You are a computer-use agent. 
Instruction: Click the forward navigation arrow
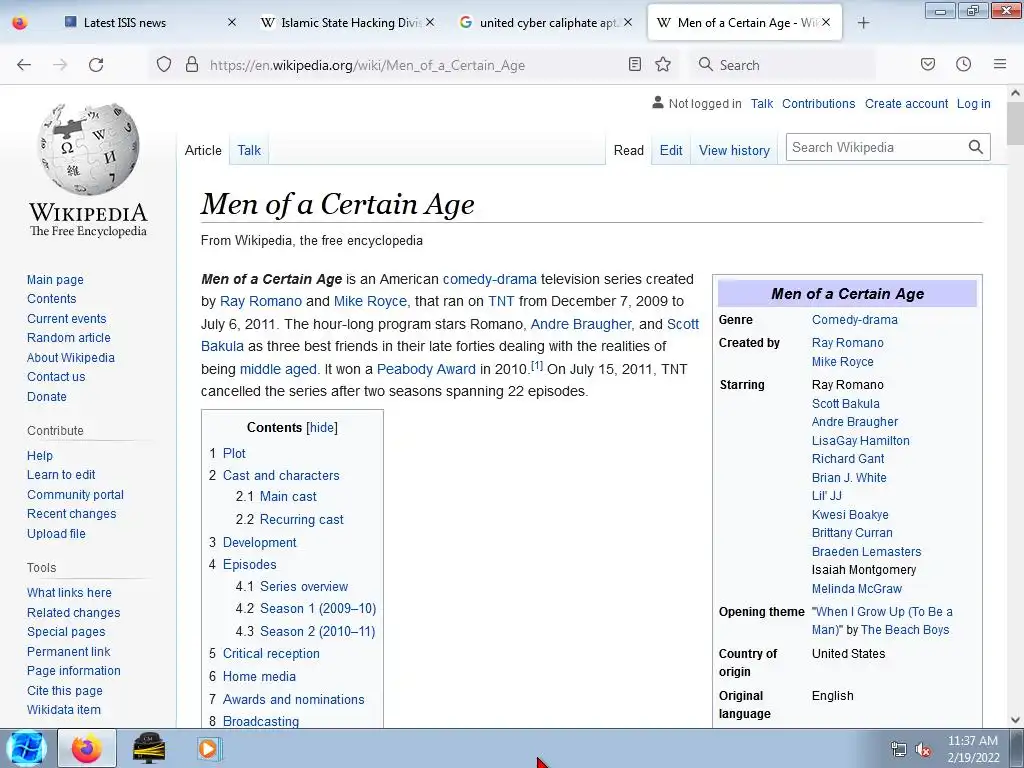[60, 65]
